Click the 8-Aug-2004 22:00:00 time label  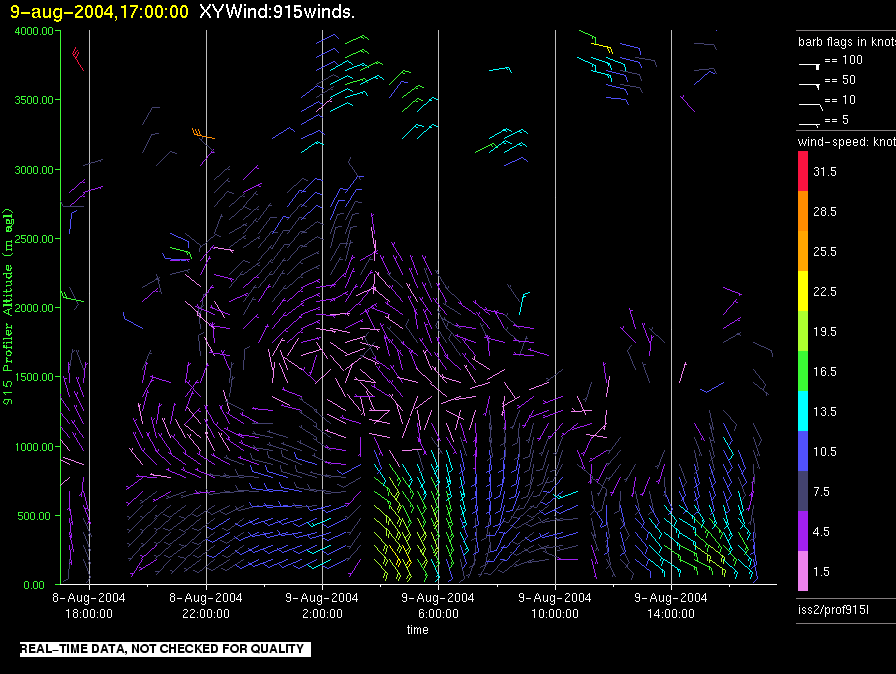(206, 605)
